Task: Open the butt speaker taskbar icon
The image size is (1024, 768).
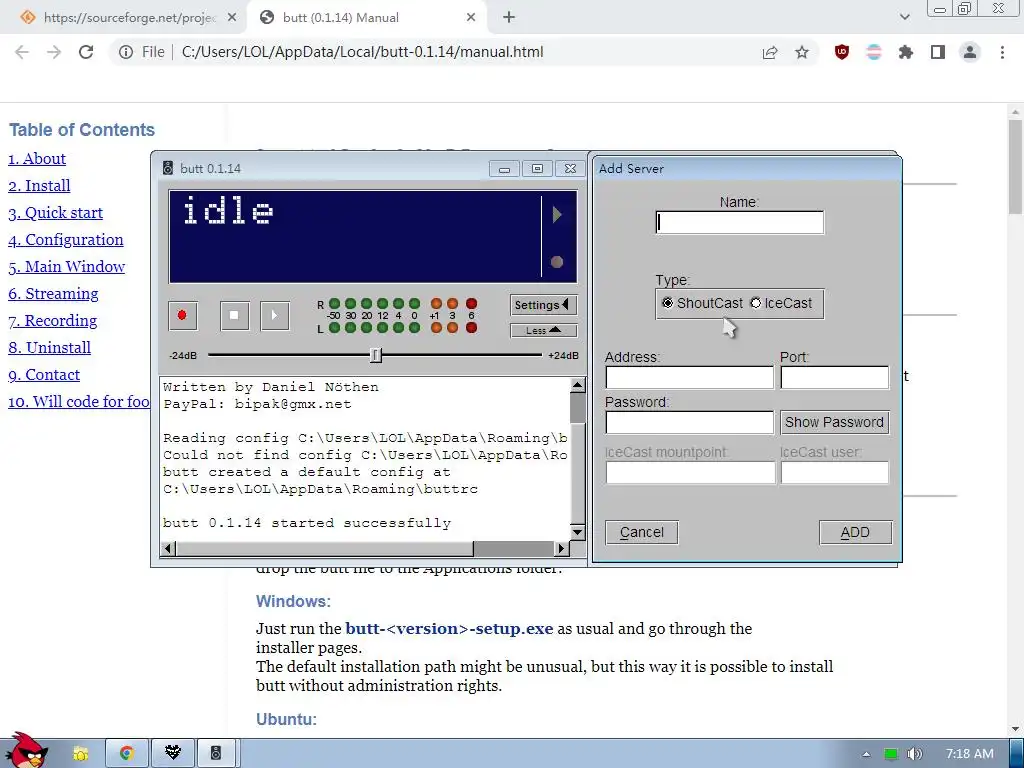Action: click(216, 754)
